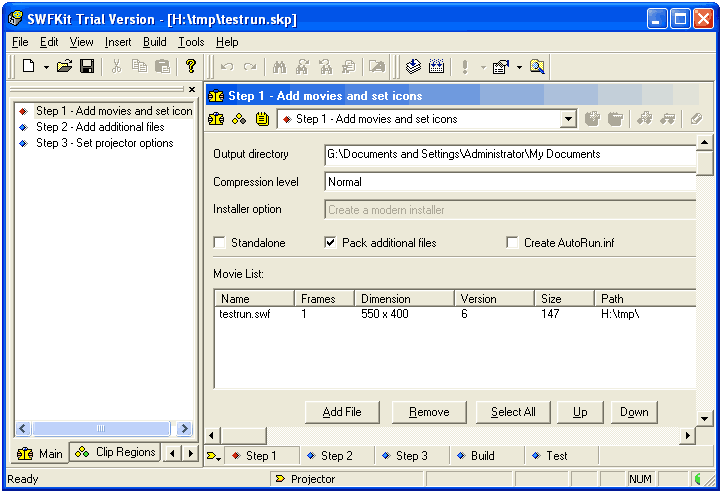Expand the Step 1 combo box arrow
The height and width of the screenshot is (494, 724).
pyautogui.click(x=568, y=119)
